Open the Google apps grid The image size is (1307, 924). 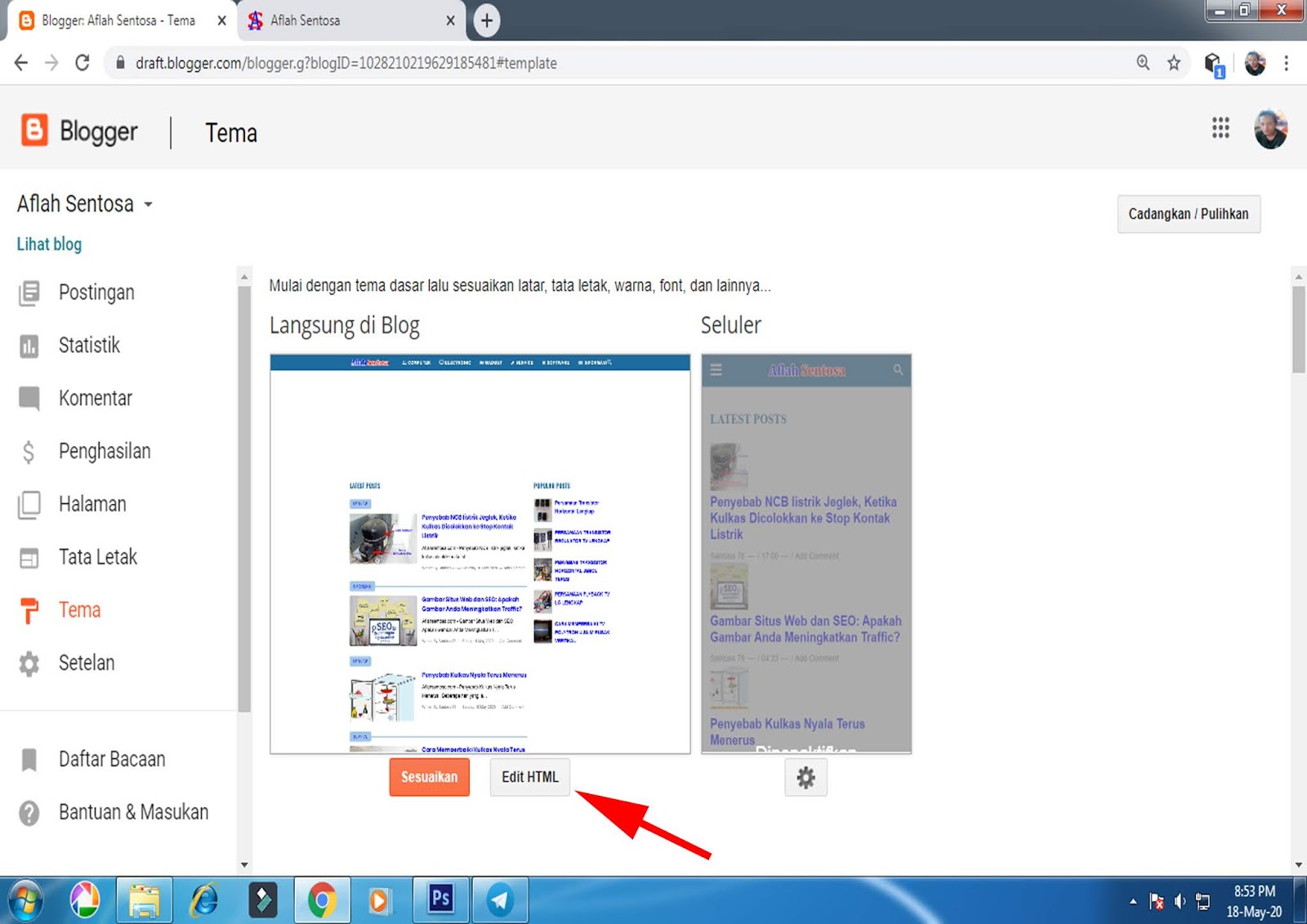coord(1220,128)
